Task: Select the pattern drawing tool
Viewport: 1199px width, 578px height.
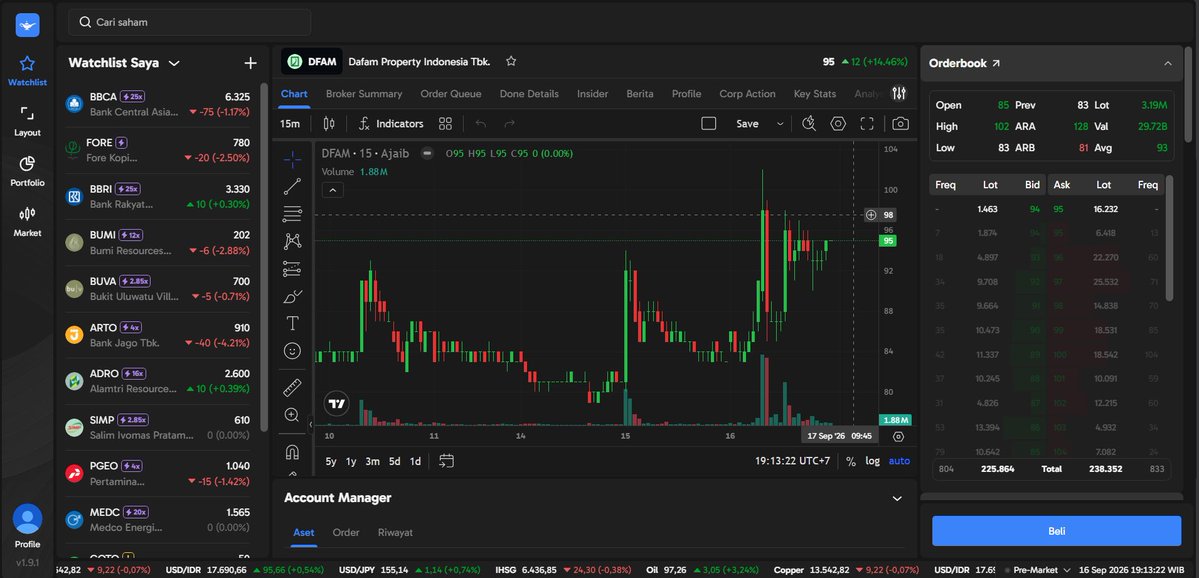Action: [x=292, y=241]
